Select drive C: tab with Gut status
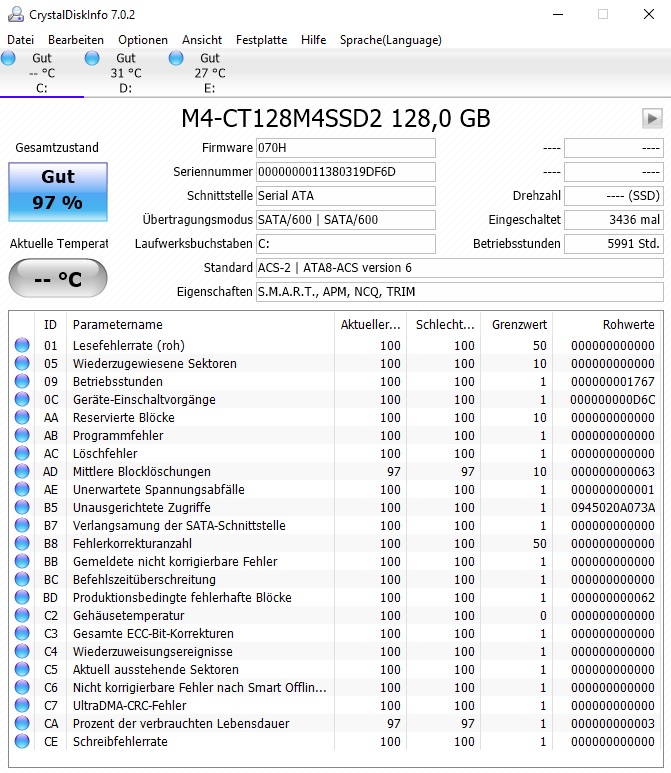 [42, 73]
